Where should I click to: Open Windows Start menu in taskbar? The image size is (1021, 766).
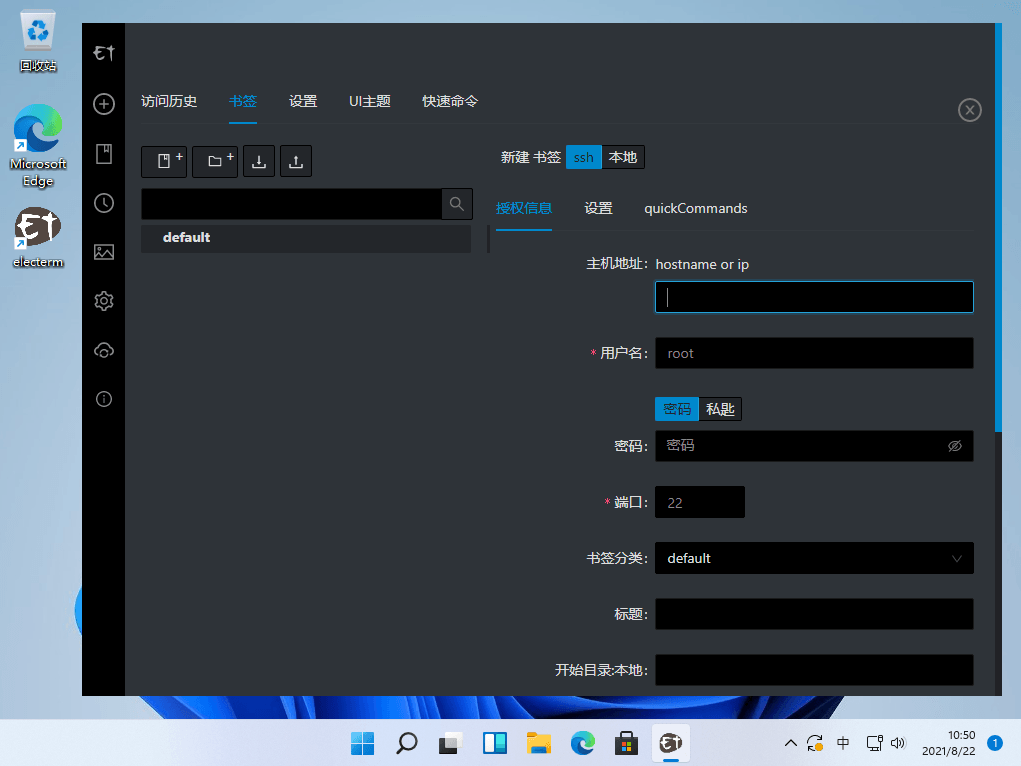(x=363, y=743)
